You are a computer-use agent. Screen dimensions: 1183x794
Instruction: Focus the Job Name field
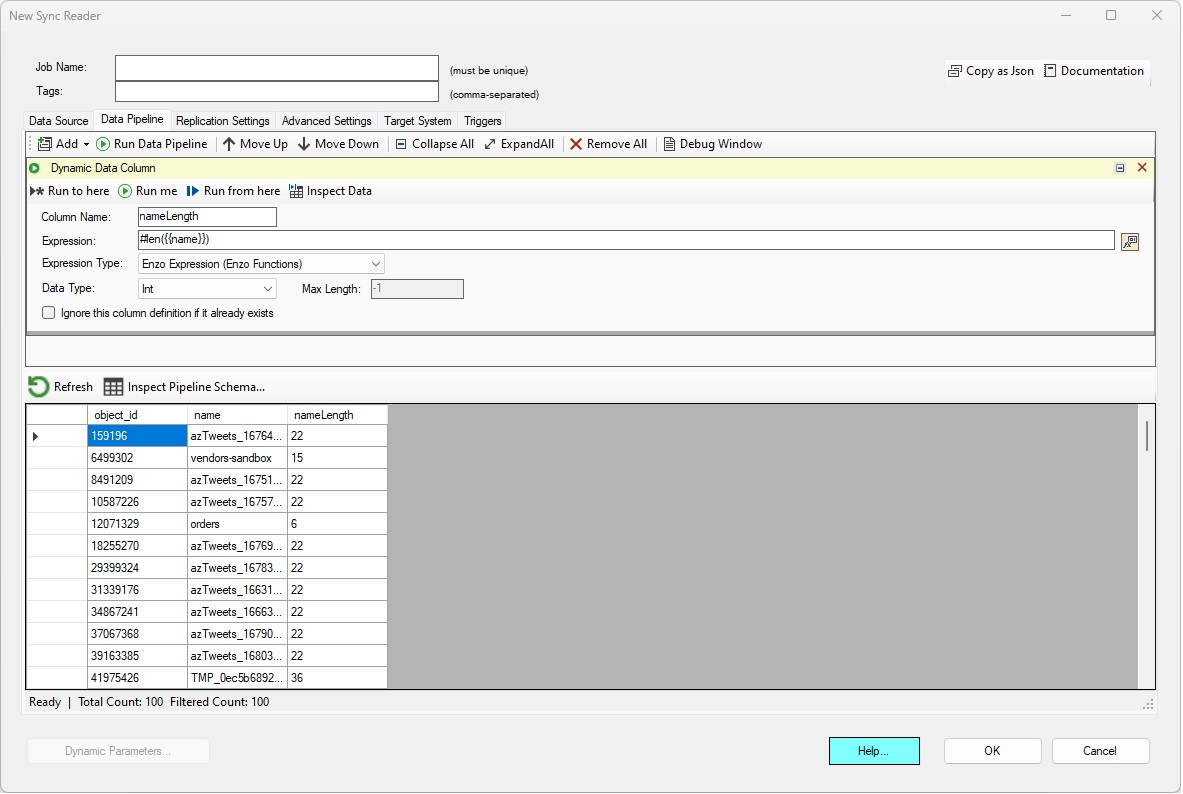[x=277, y=68]
